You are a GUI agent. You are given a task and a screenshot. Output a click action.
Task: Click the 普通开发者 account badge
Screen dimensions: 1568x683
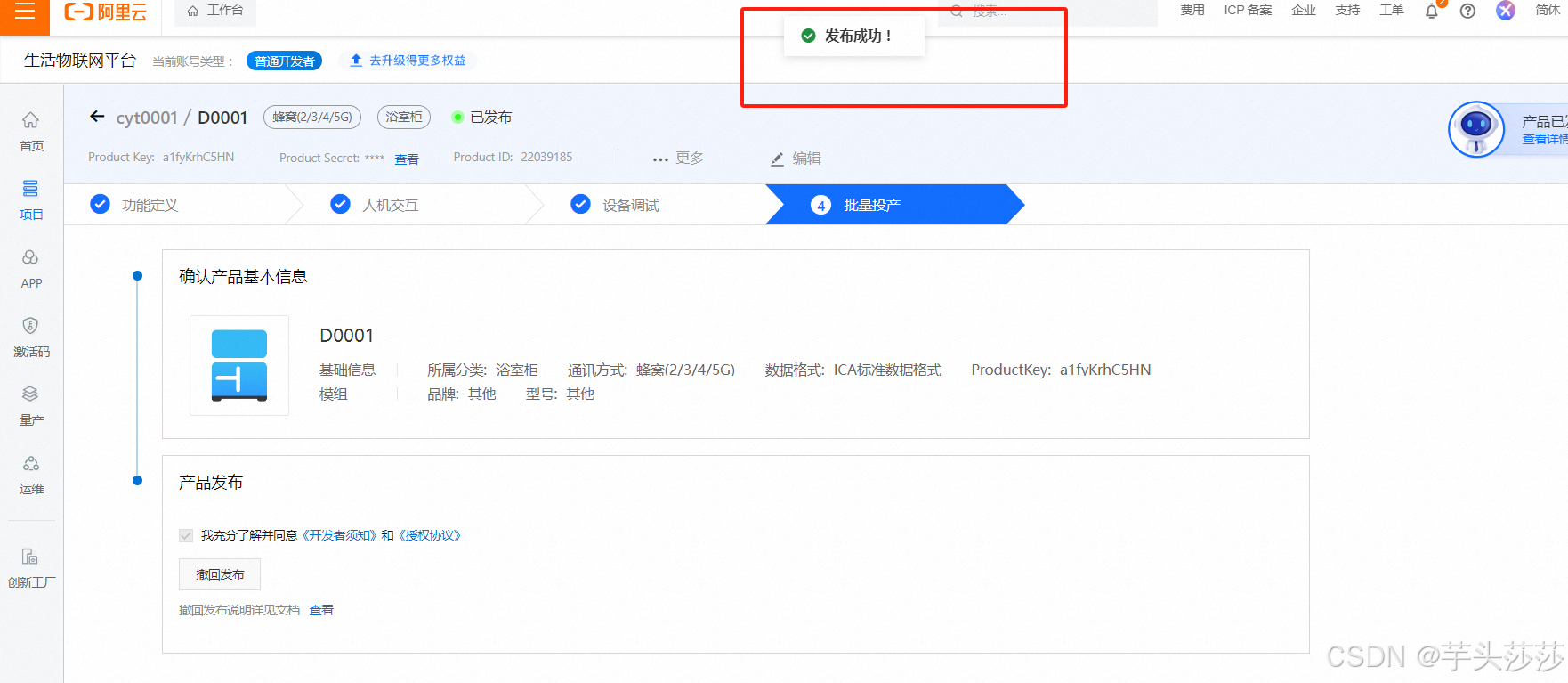tap(284, 61)
